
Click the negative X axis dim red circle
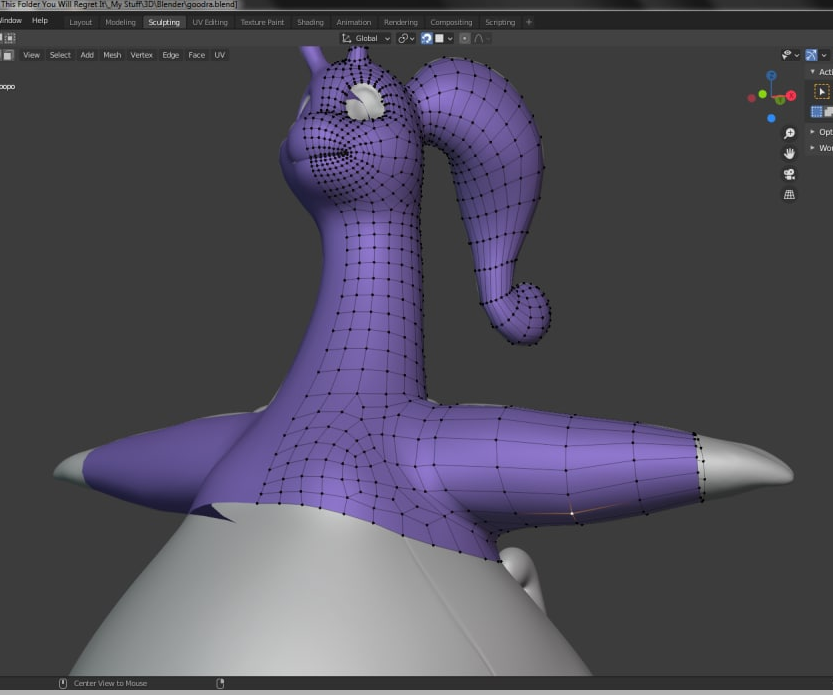click(751, 98)
